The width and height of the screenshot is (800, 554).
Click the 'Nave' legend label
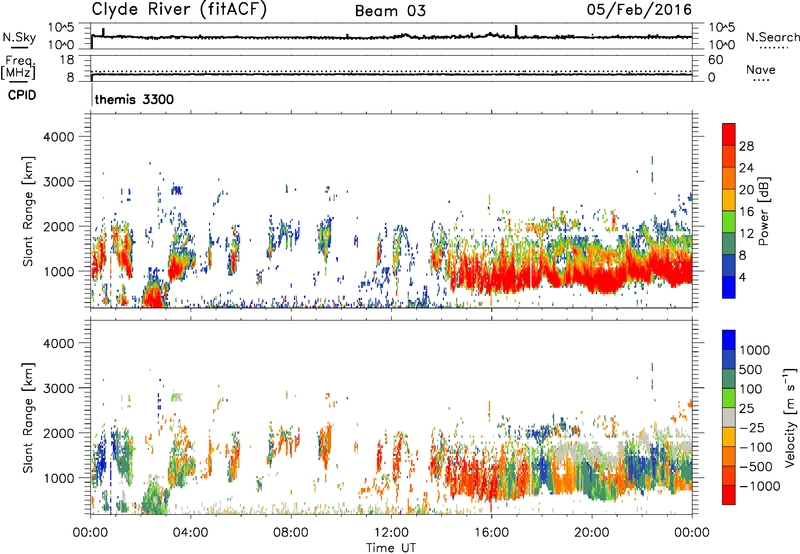click(x=761, y=70)
